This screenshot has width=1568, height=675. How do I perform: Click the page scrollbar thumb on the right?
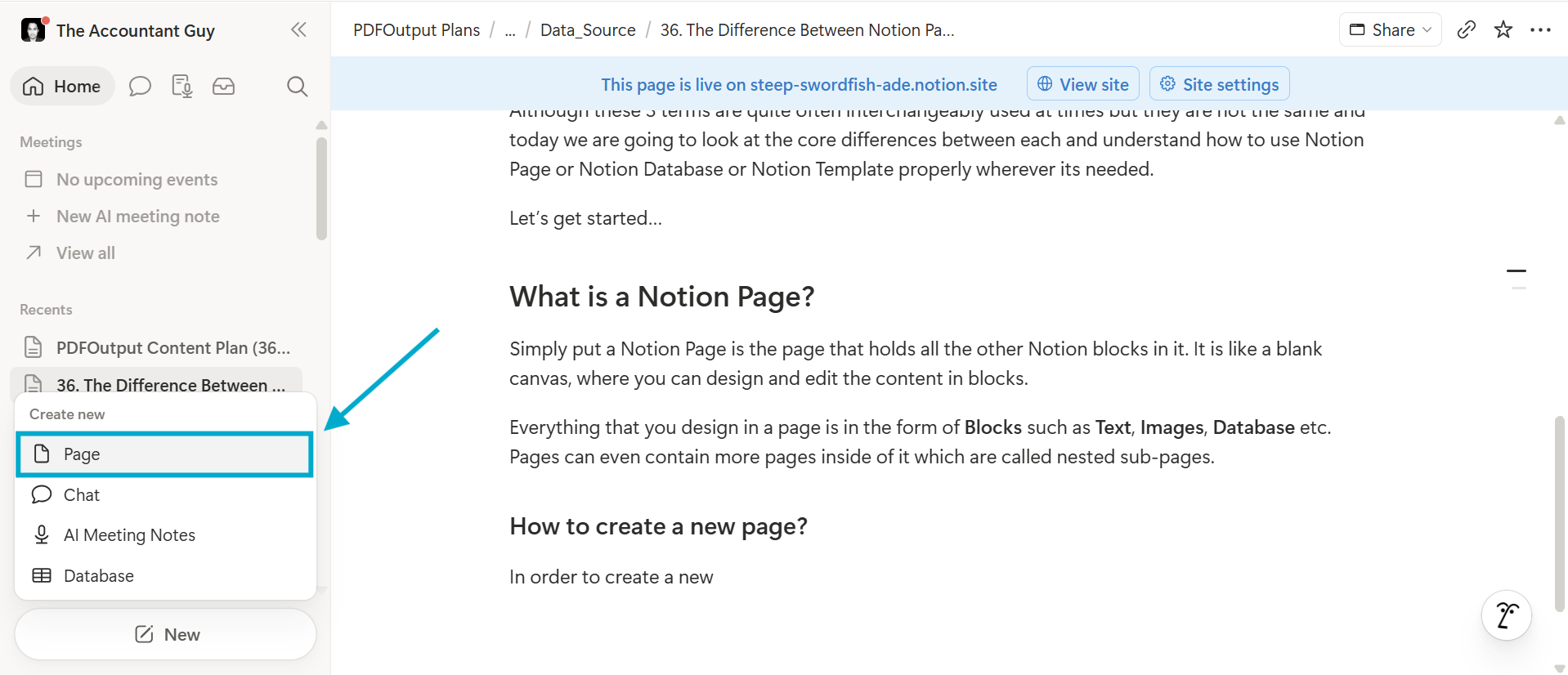click(1560, 513)
